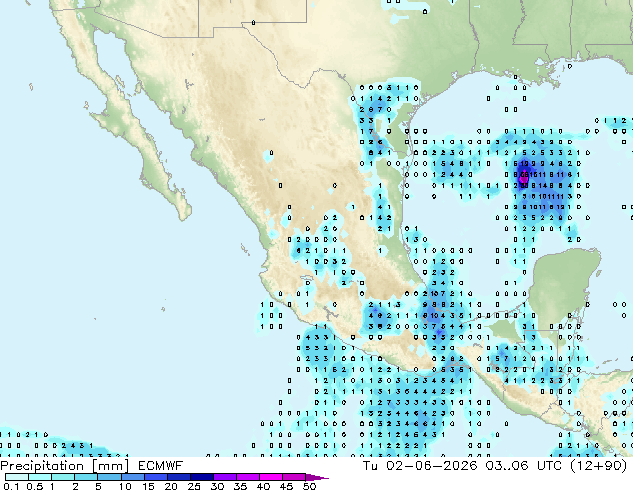This screenshot has height=490, width=634.
Task: Select the '(12+90)' forecast step text
Action: (x=598, y=466)
